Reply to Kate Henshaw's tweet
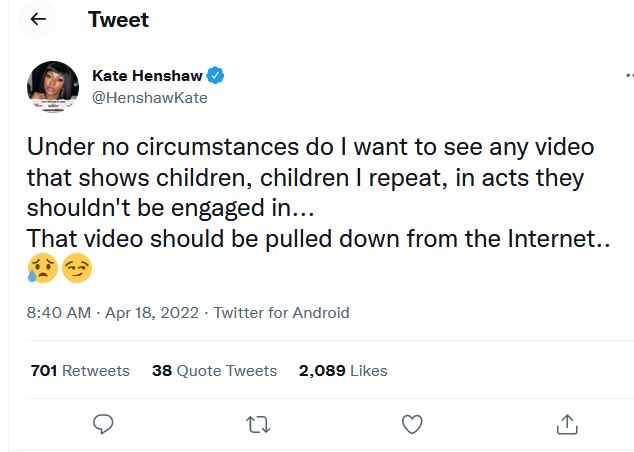Viewport: 634px width, 452px height. (102, 424)
